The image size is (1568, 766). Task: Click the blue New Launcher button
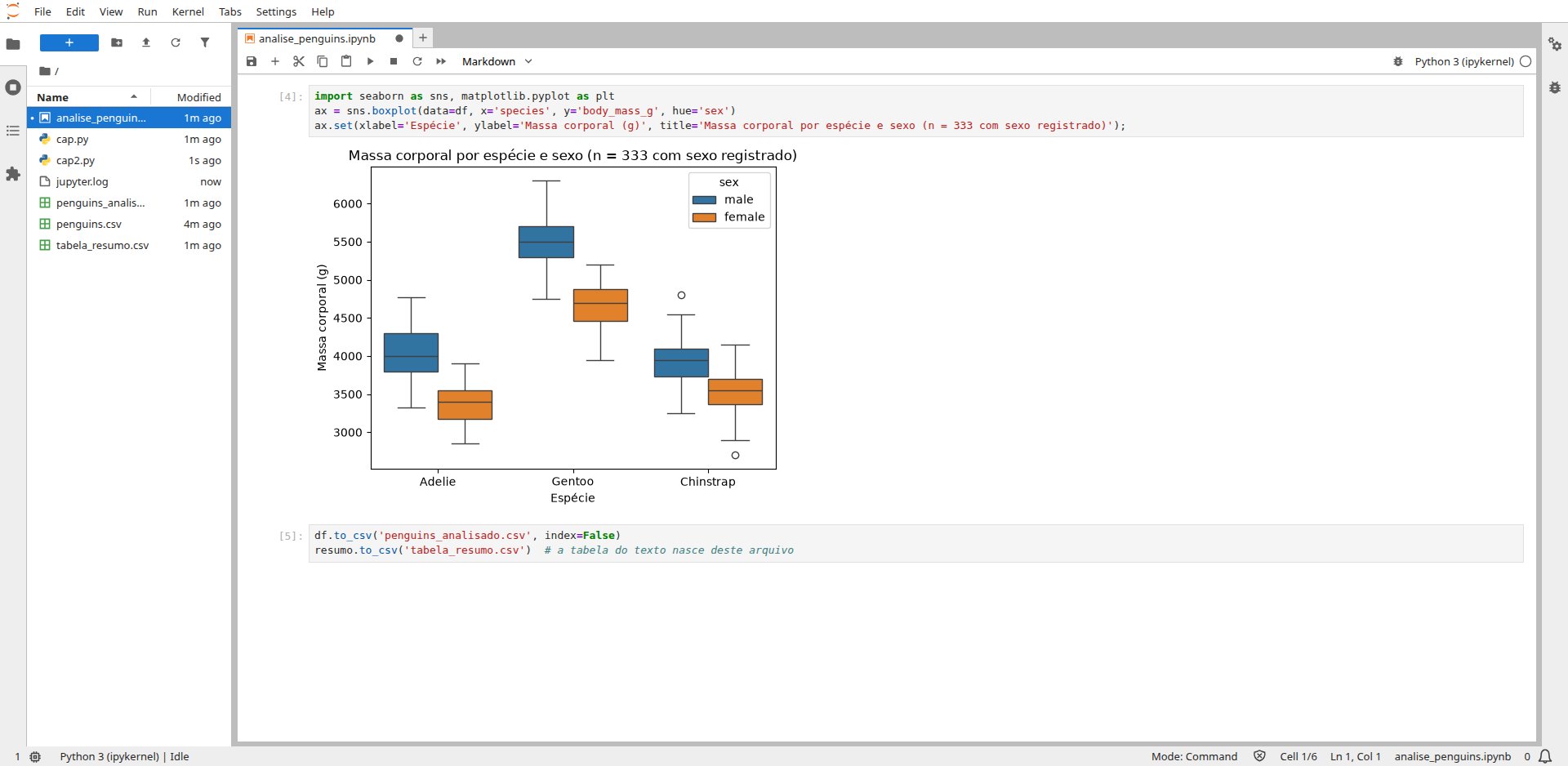click(69, 42)
